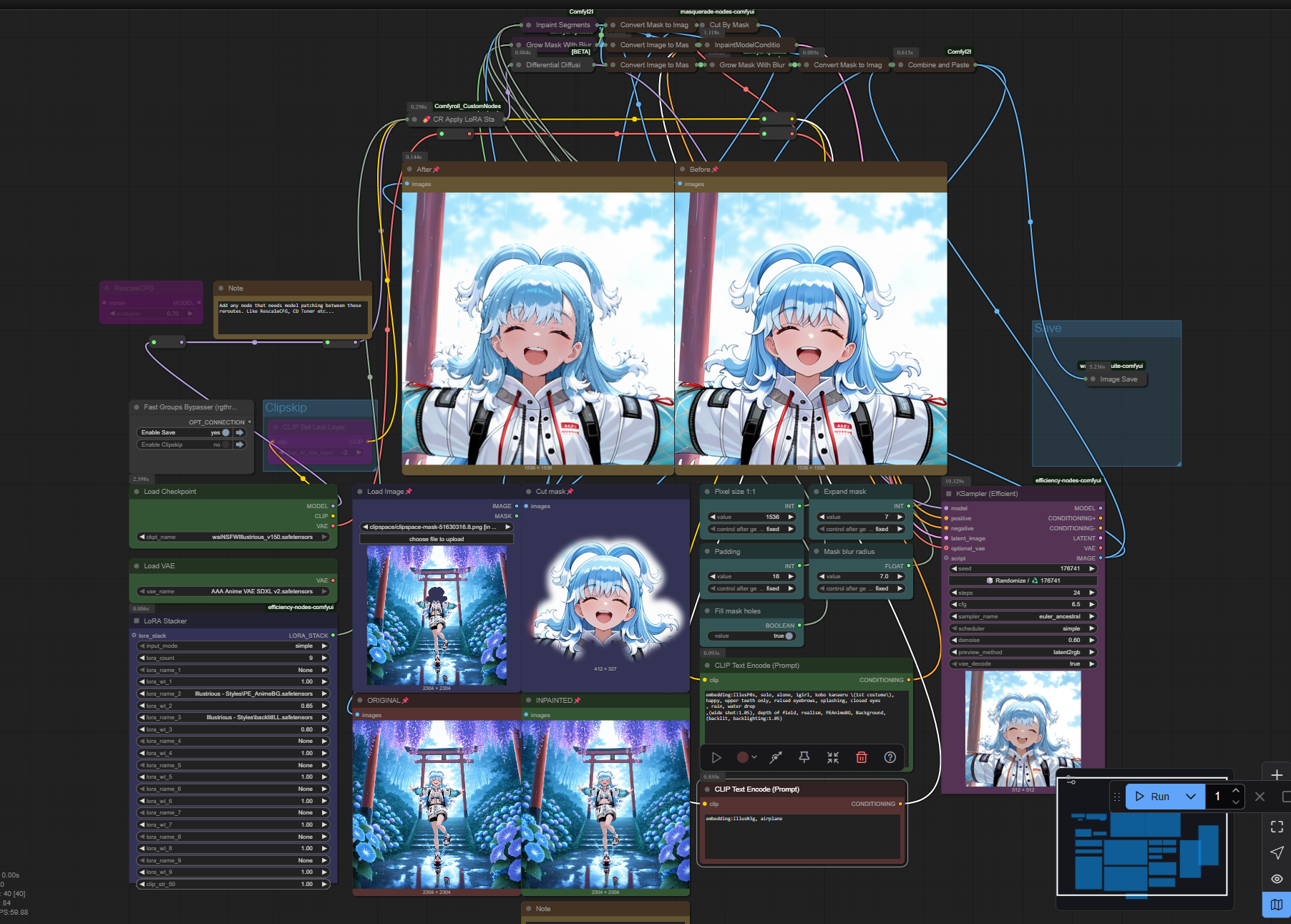Collapse Load VAE node via title dot
Viewport: 1291px width, 924px height.
(x=136, y=566)
